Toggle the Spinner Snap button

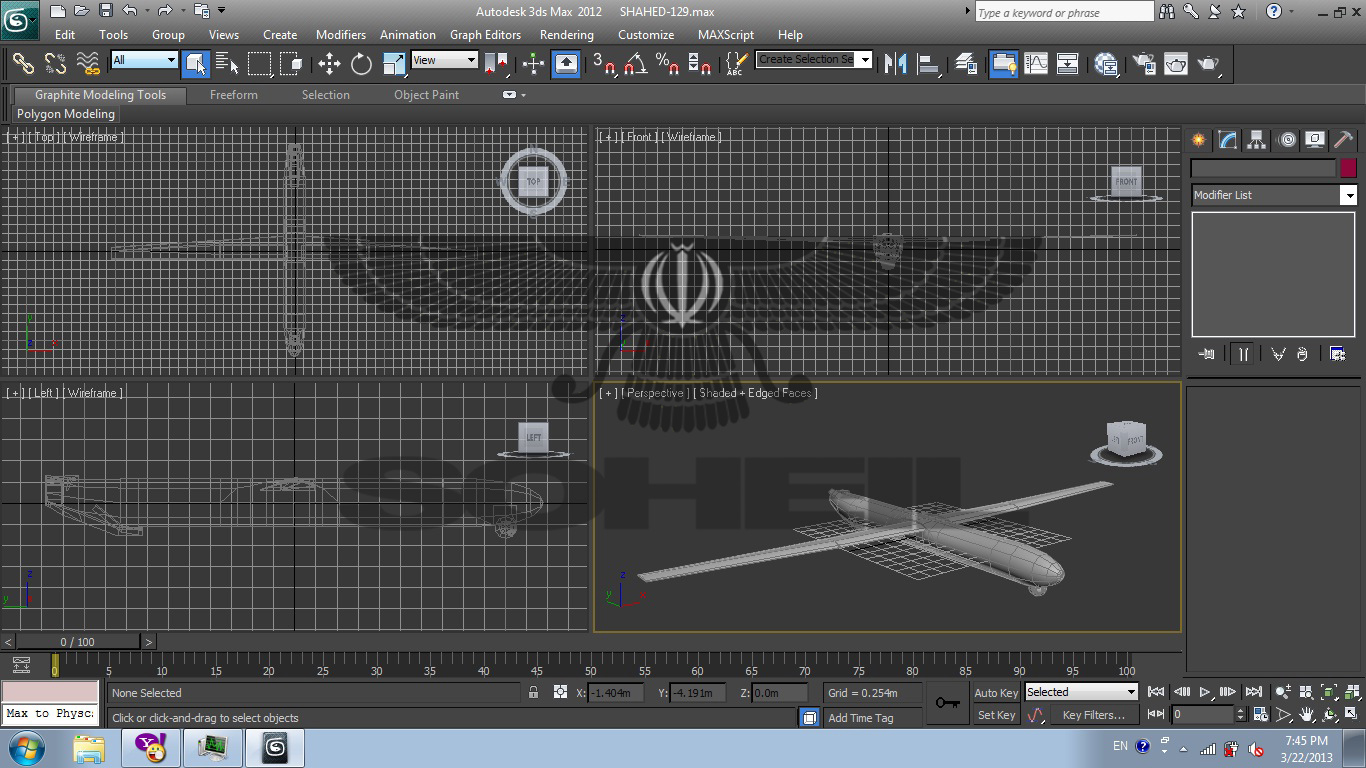pyautogui.click(x=701, y=64)
